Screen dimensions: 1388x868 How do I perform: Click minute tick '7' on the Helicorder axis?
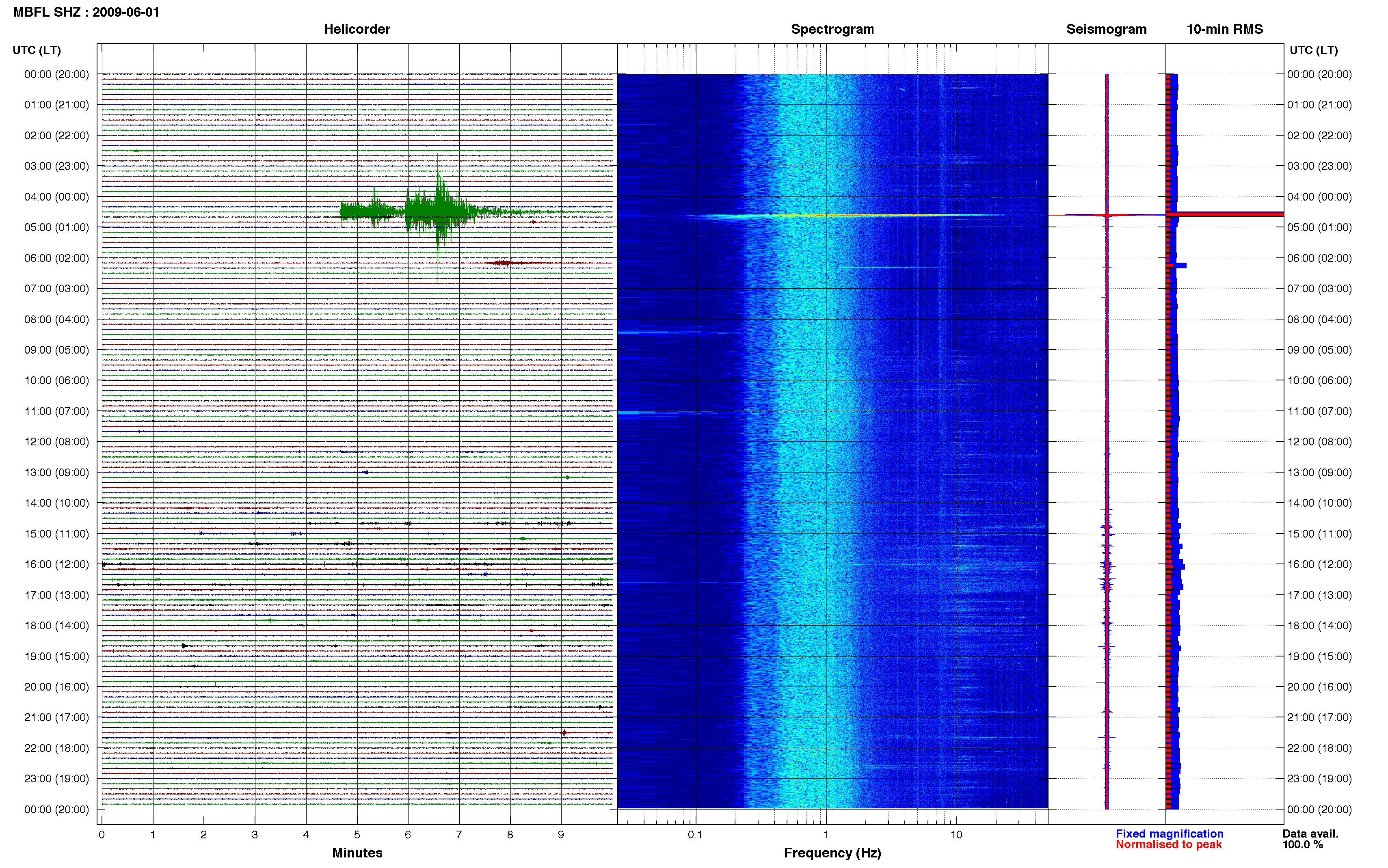(x=459, y=835)
